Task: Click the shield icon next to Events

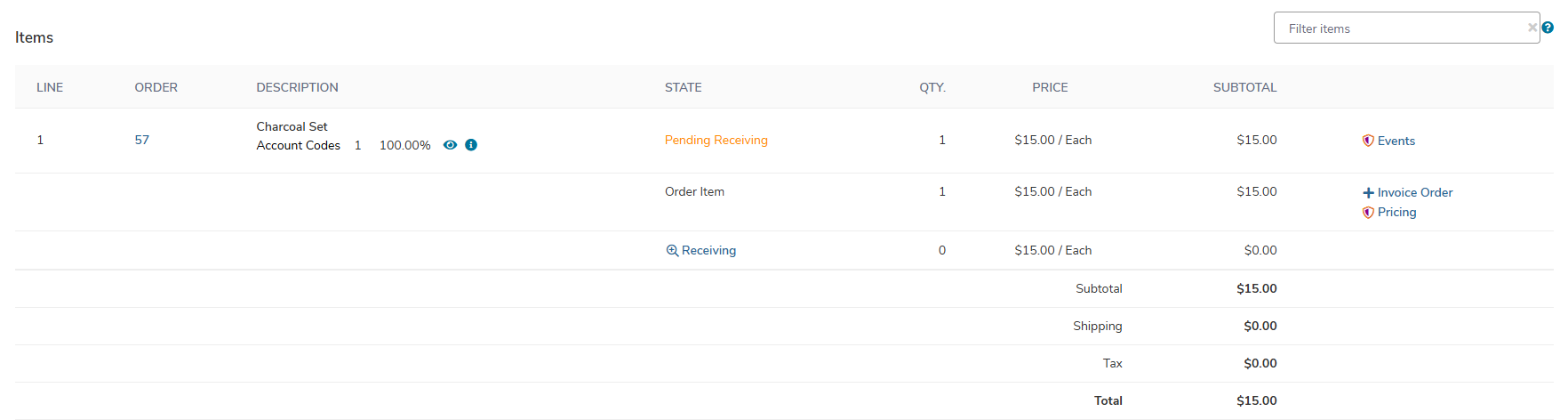Action: (1368, 141)
